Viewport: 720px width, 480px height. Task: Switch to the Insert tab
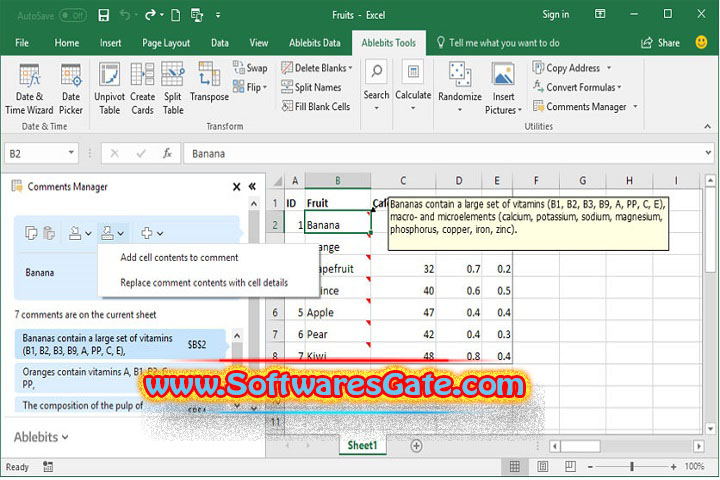tap(110, 43)
